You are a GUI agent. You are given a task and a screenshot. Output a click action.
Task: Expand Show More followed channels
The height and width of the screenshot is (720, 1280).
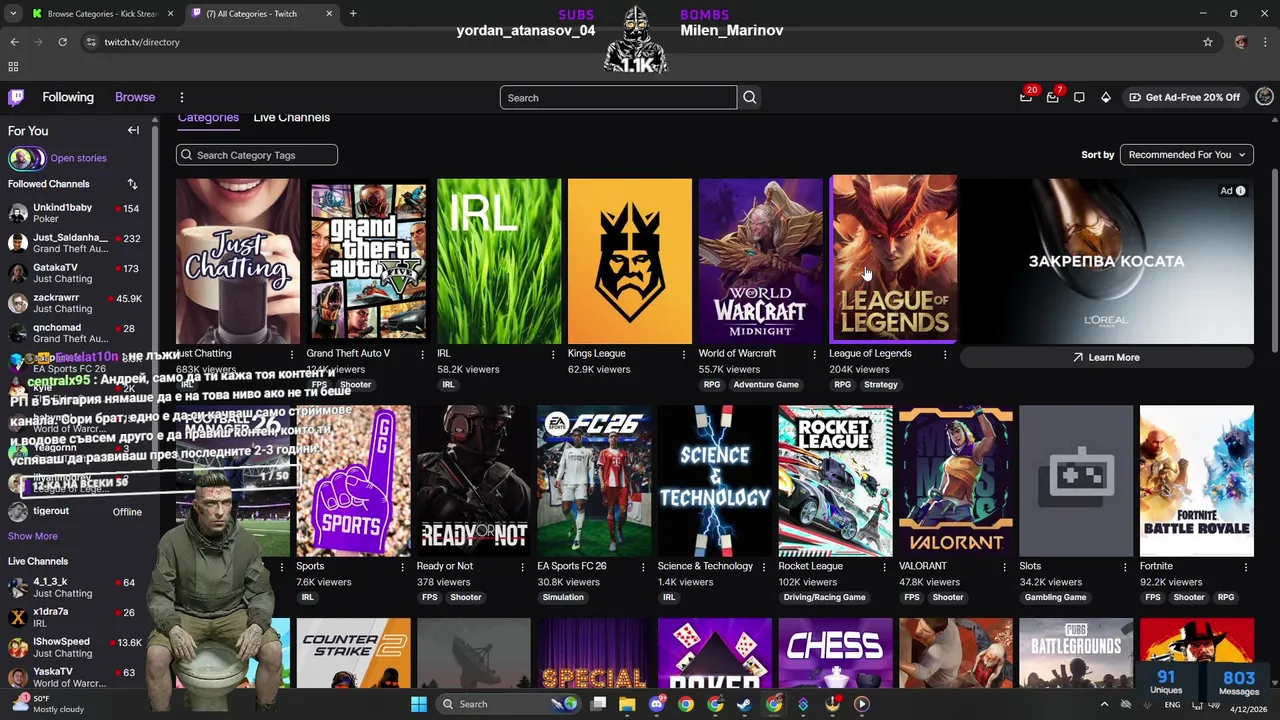[33, 536]
